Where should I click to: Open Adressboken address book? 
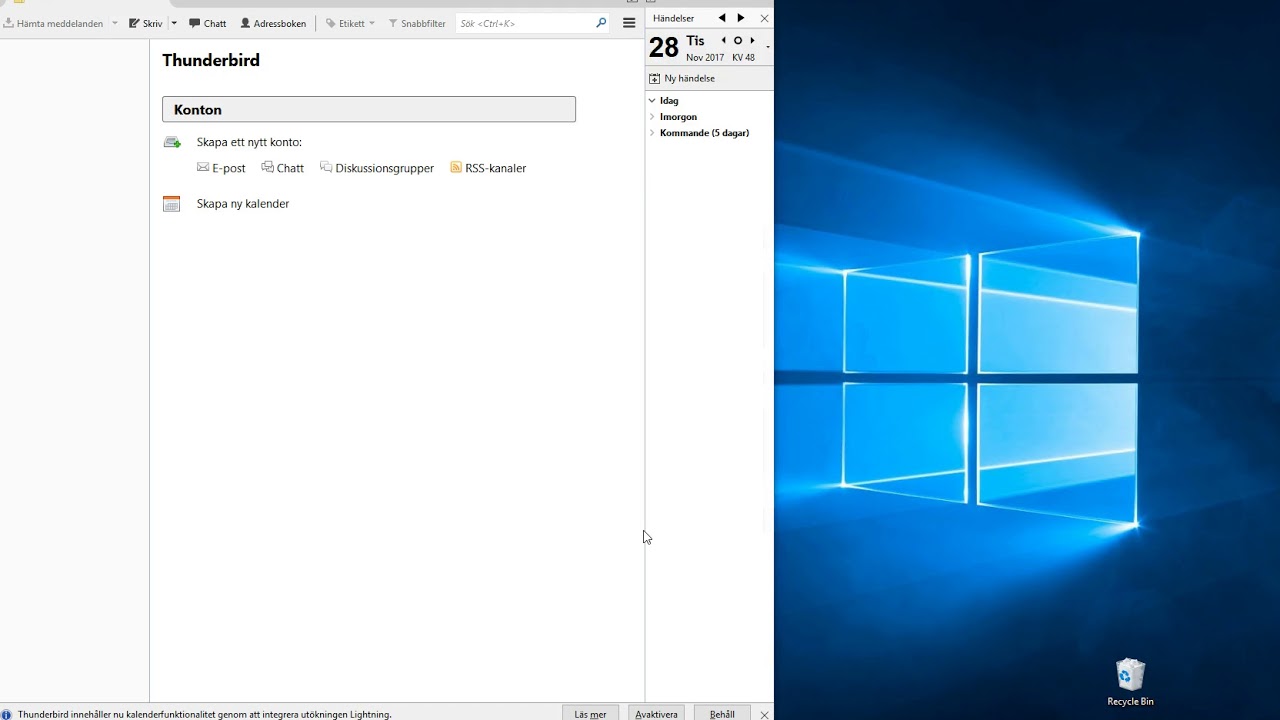[273, 23]
